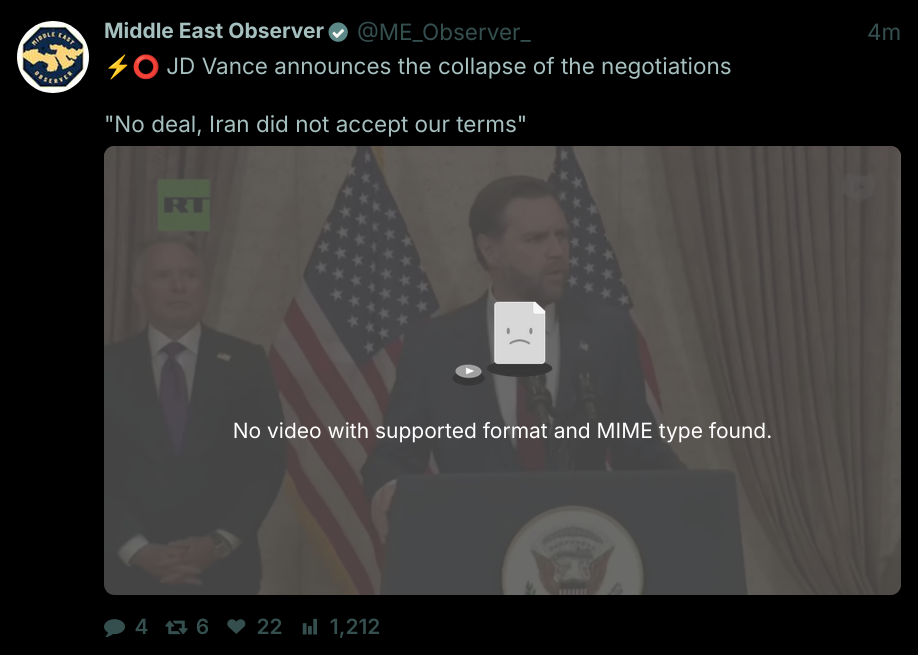Viewport: 918px width, 655px height.
Task: Click the 1,212 views count
Action: 355,627
